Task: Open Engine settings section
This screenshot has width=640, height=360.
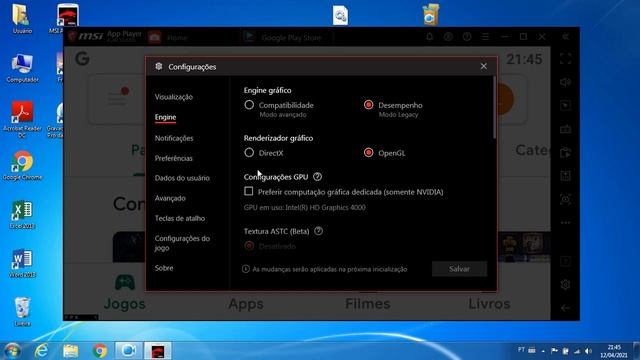Action: [165, 117]
